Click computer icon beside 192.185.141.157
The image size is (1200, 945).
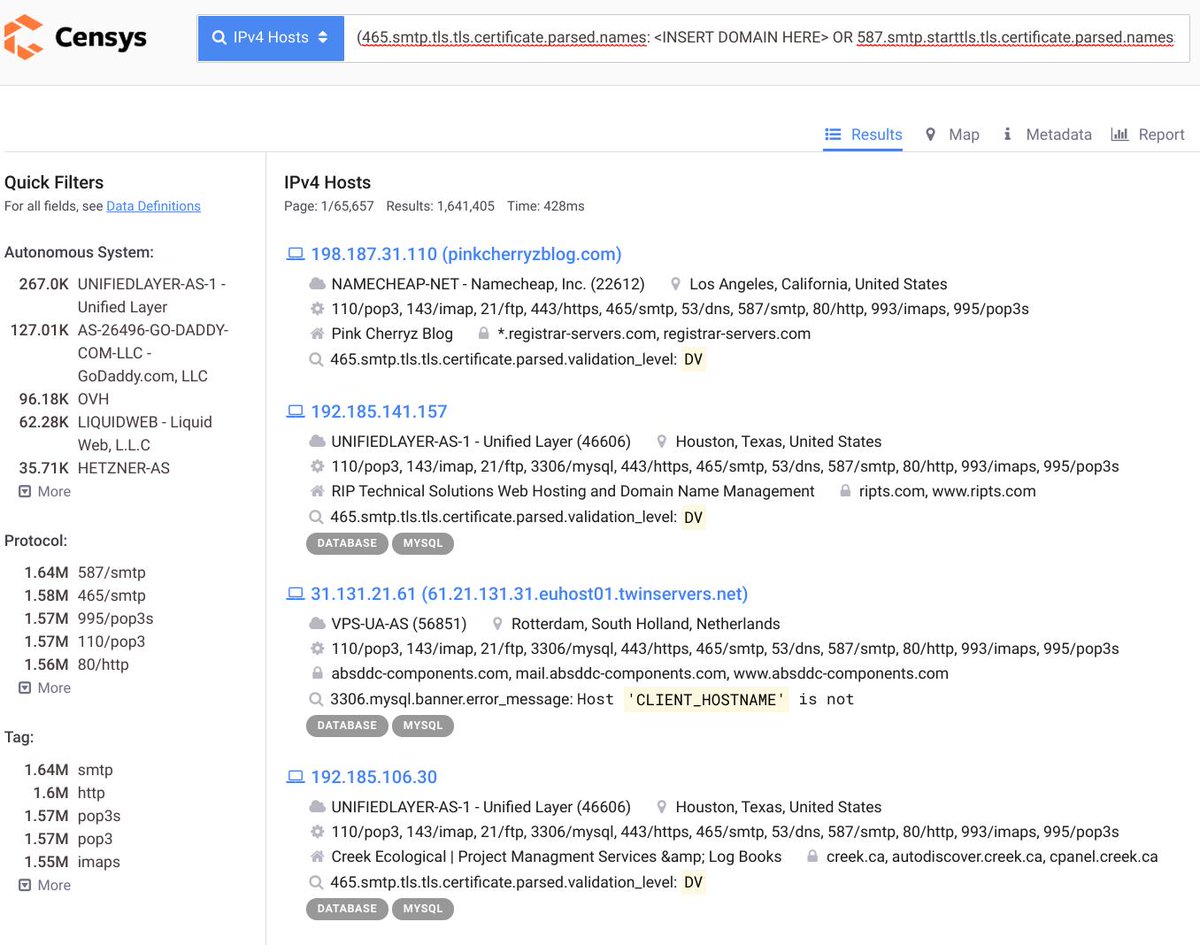295,412
